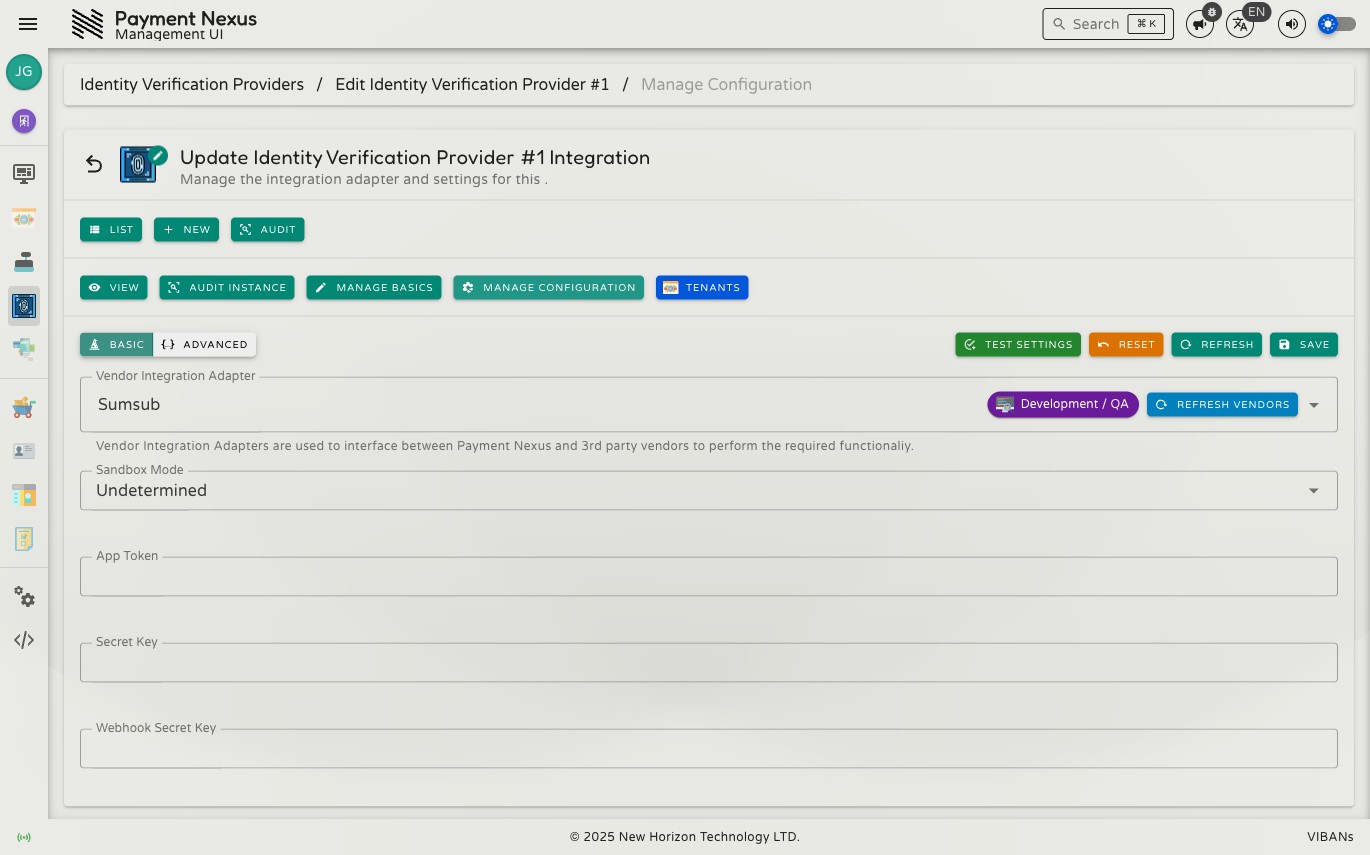This screenshot has height=855, width=1370.
Task: Click the JG user avatar
Action: pyautogui.click(x=24, y=72)
